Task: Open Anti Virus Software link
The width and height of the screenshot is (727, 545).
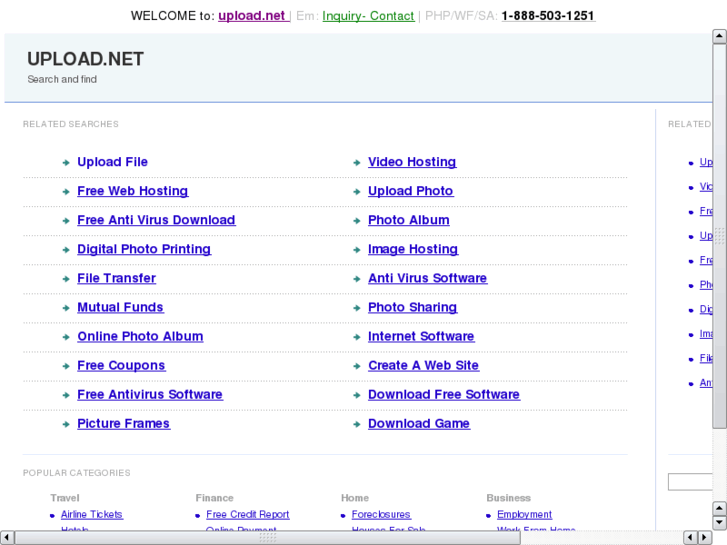Action: pyautogui.click(x=427, y=278)
